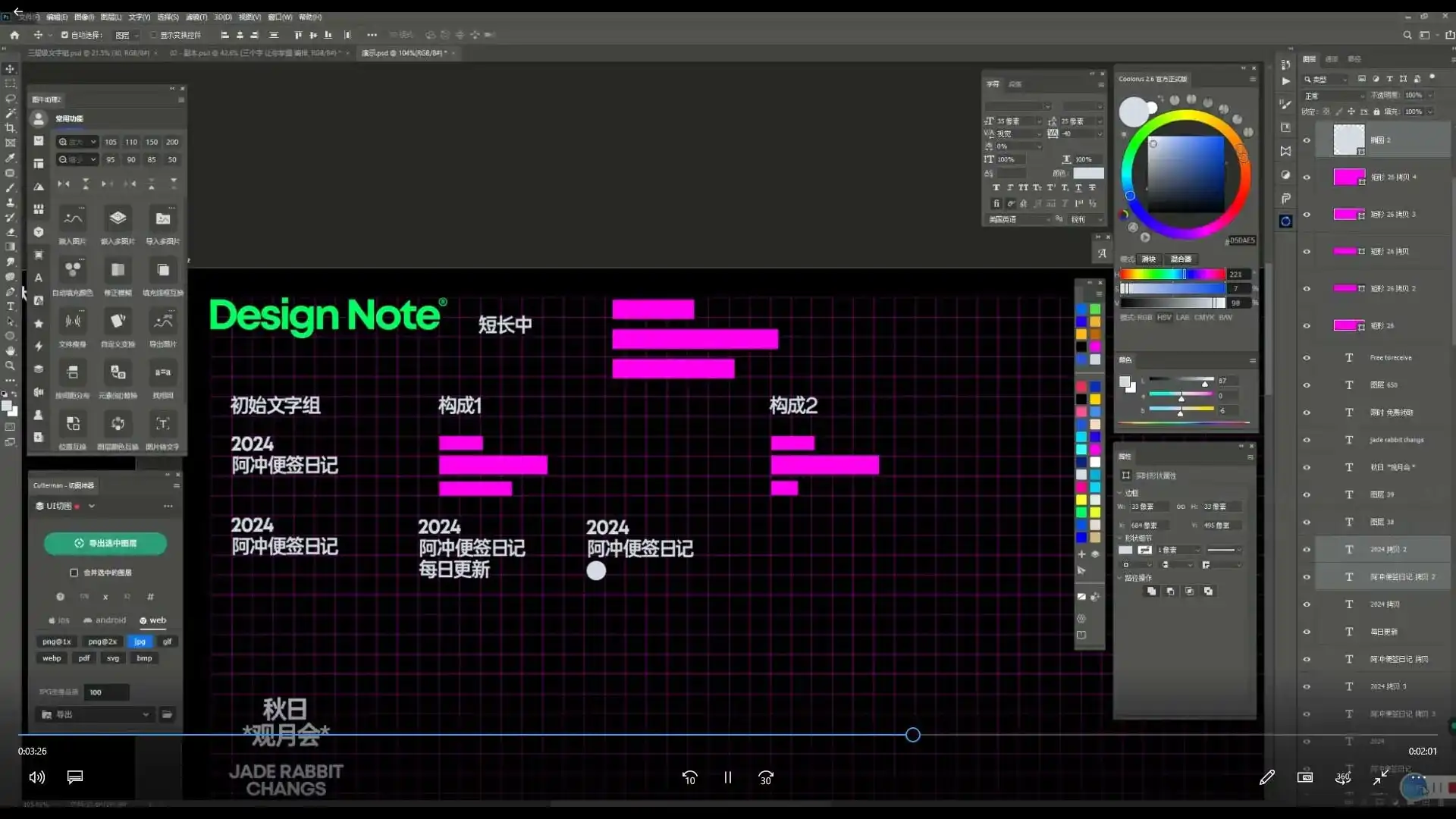1456x819 pixels.
Task: Switch to the android tab in Cutterman
Action: (105, 620)
